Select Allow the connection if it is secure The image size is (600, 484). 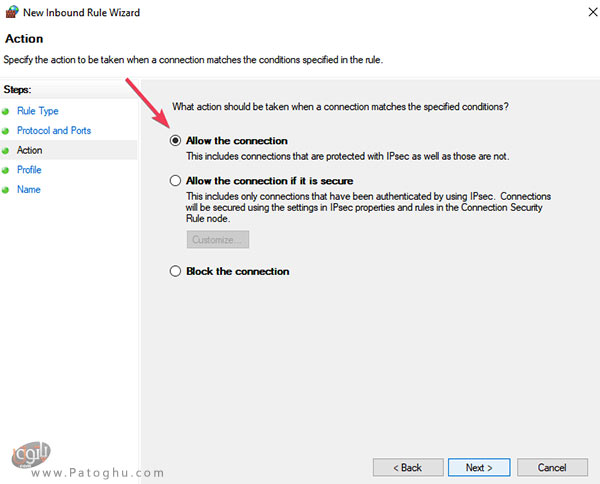(175, 181)
